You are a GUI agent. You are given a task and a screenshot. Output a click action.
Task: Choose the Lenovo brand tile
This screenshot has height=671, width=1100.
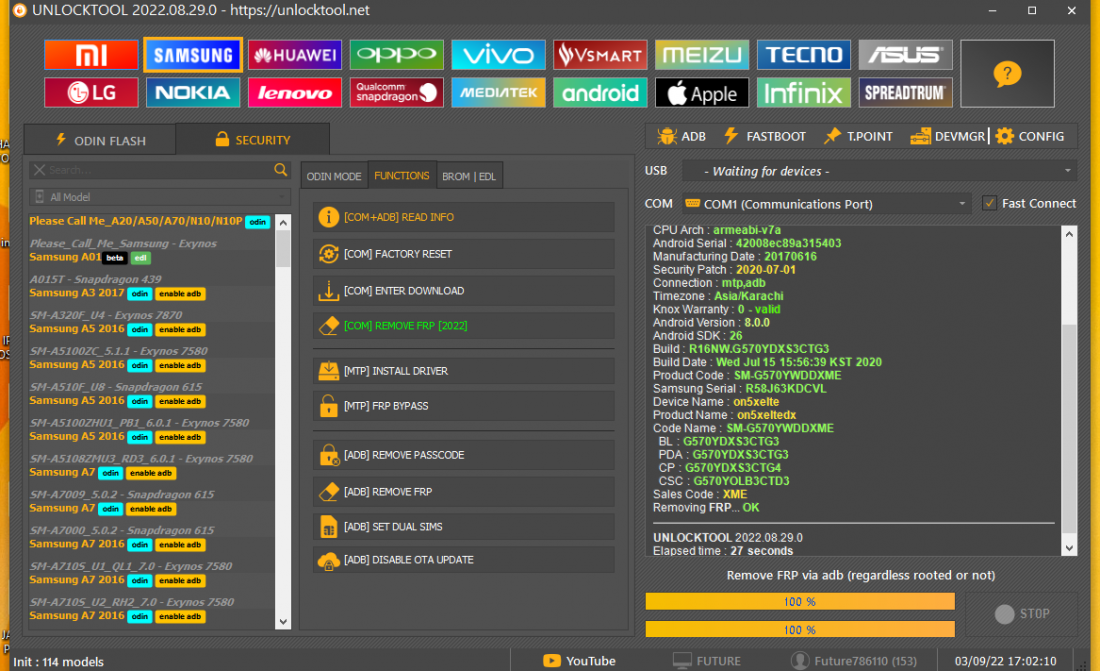pyautogui.click(x=295, y=93)
